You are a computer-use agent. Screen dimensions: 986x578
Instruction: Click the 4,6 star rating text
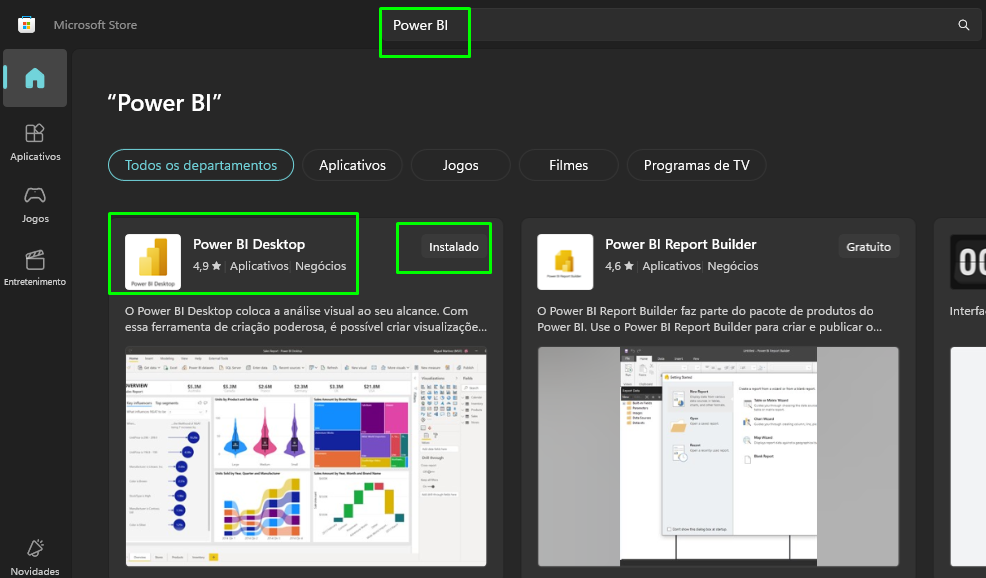click(x=619, y=266)
